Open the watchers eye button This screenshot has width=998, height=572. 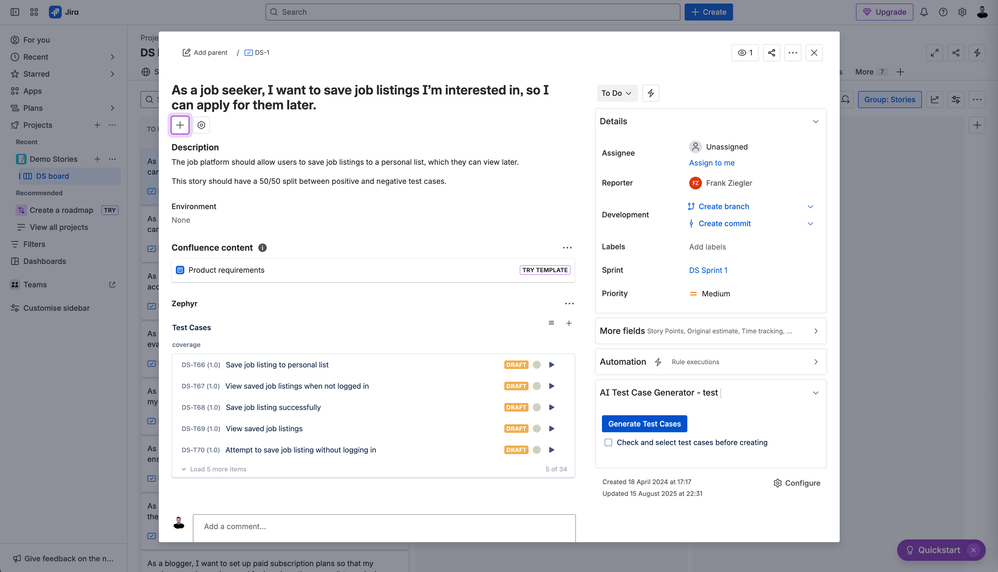click(745, 53)
